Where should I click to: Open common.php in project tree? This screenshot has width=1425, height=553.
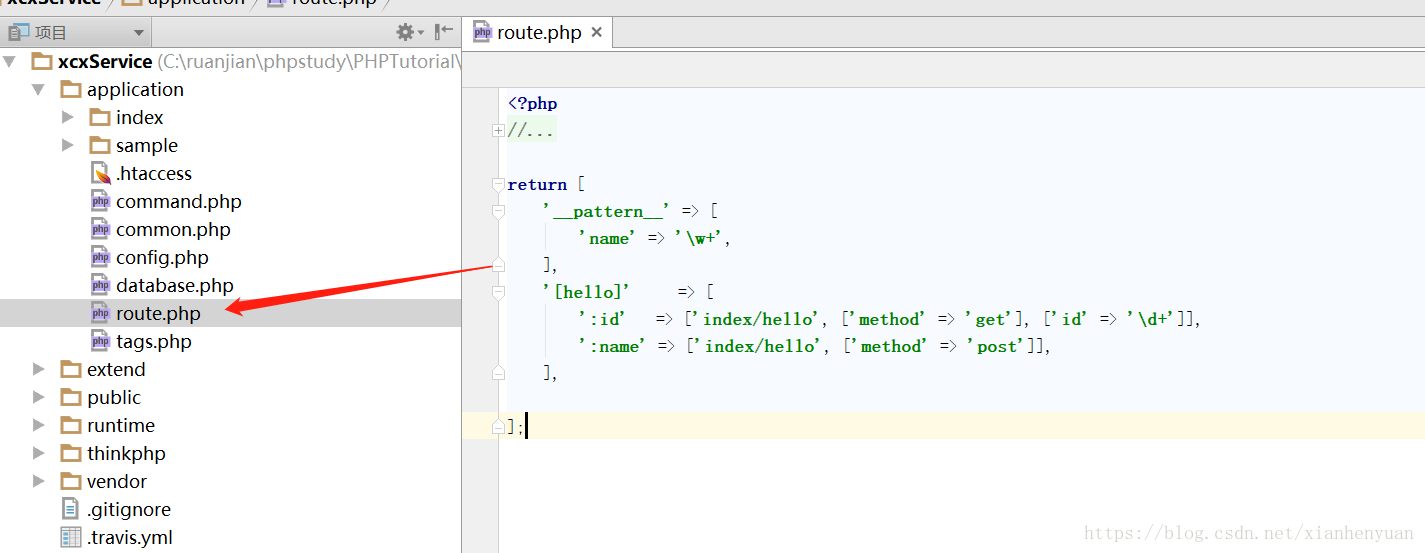[173, 229]
